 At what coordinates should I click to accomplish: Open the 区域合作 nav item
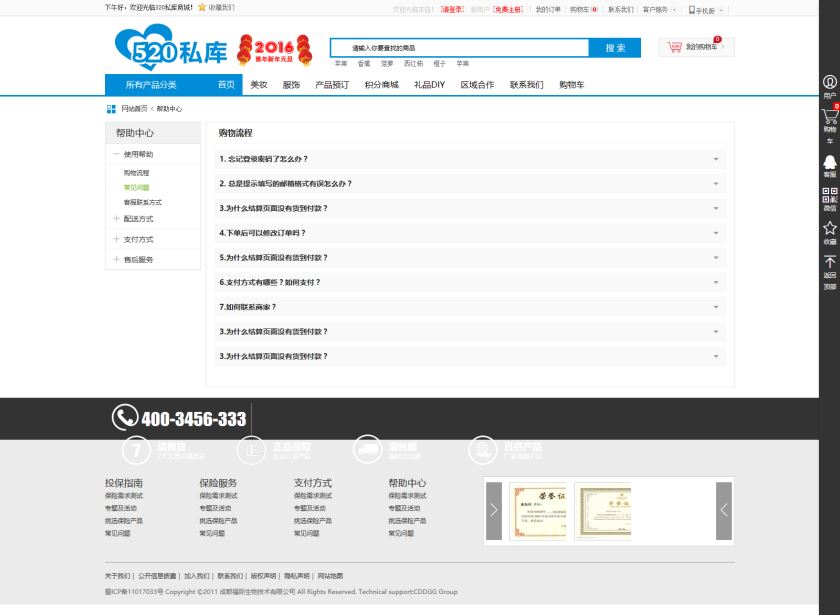[x=477, y=85]
